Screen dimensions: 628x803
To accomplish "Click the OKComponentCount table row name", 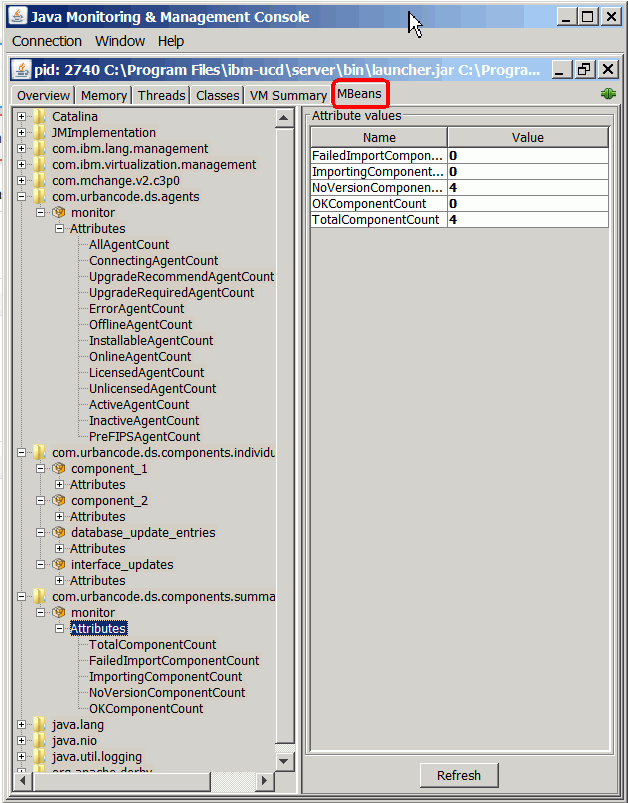I will tap(379, 204).
